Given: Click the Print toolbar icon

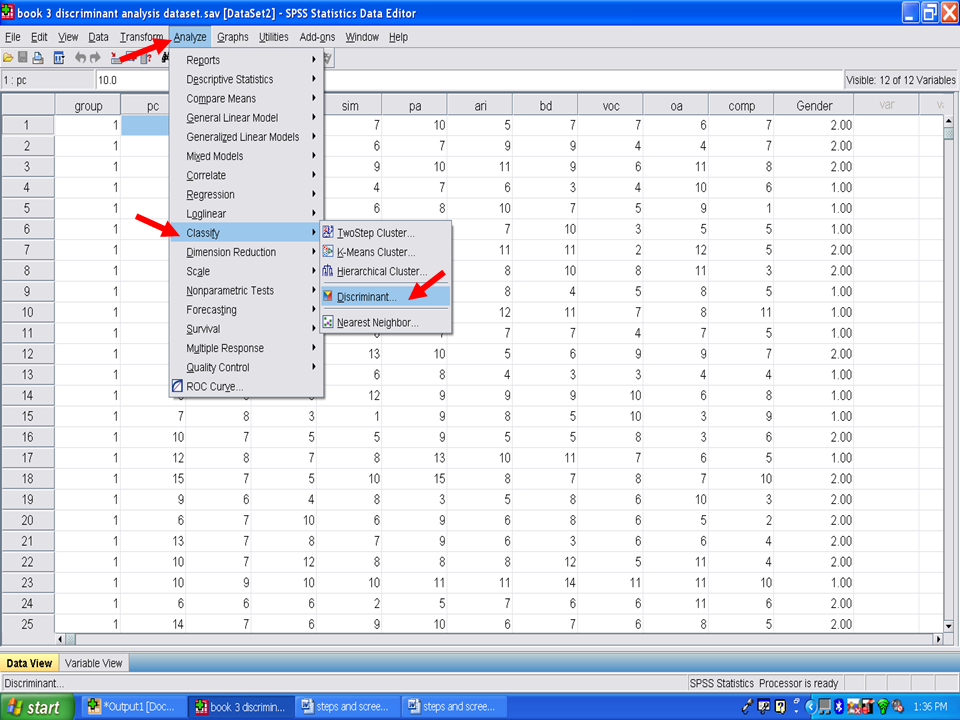Looking at the screenshot, I should pos(38,58).
